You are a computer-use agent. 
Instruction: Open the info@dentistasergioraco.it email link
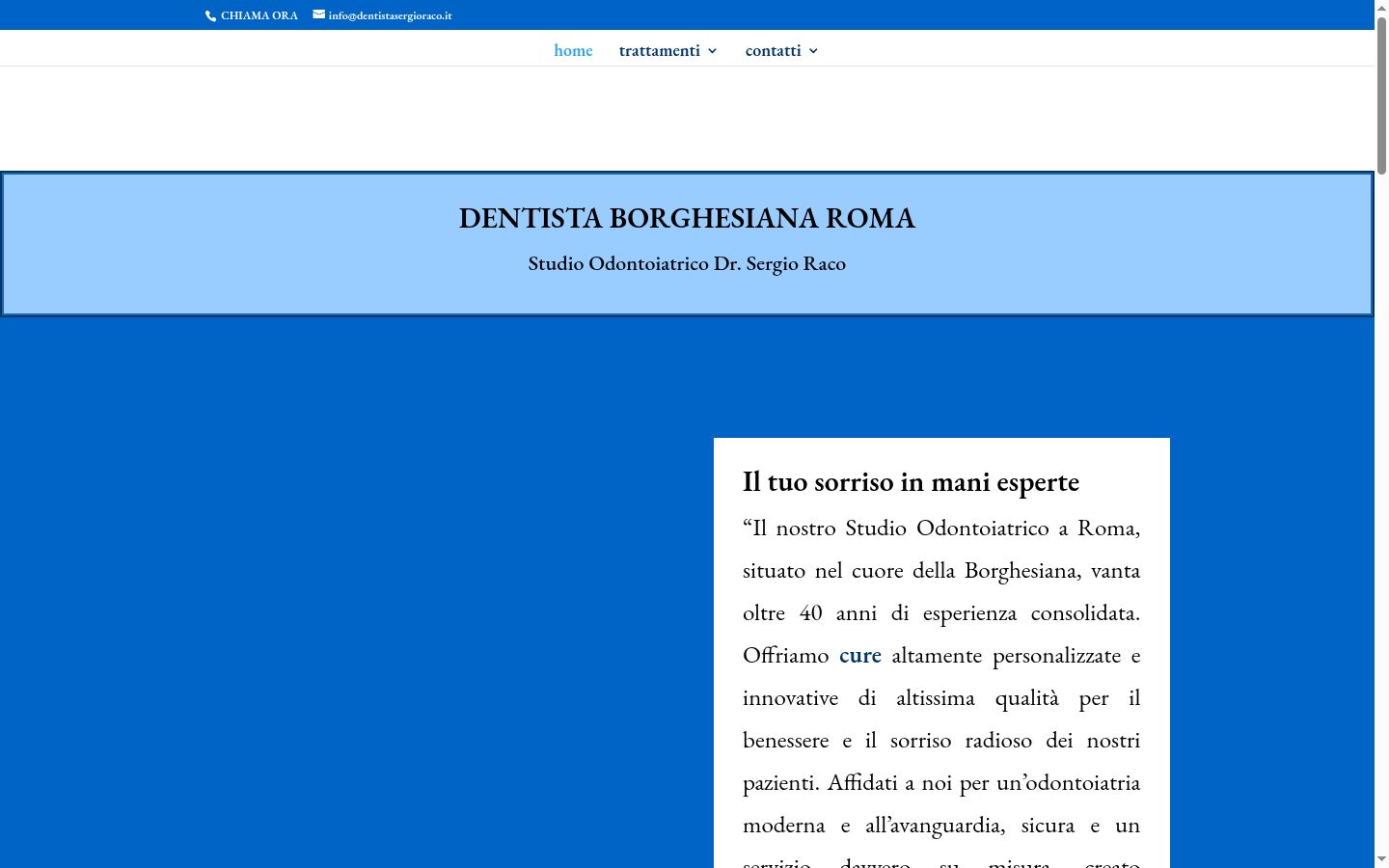pyautogui.click(x=390, y=15)
